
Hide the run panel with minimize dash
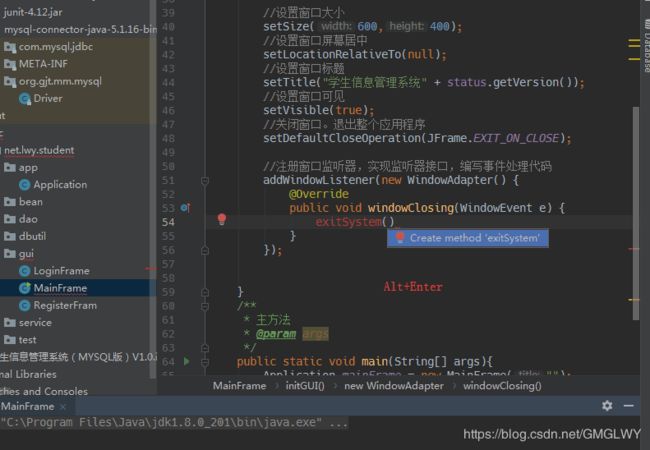pos(628,406)
